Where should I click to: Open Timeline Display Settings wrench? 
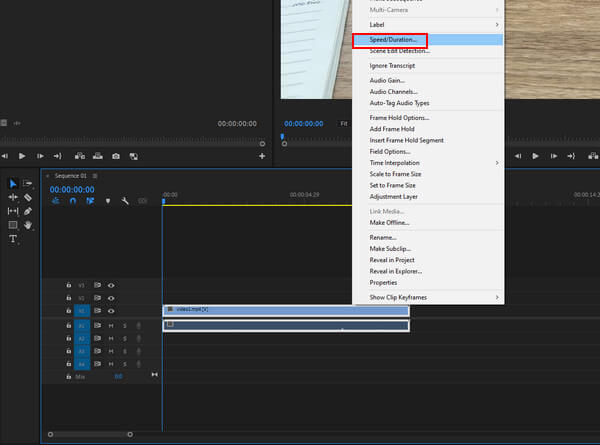[x=125, y=201]
